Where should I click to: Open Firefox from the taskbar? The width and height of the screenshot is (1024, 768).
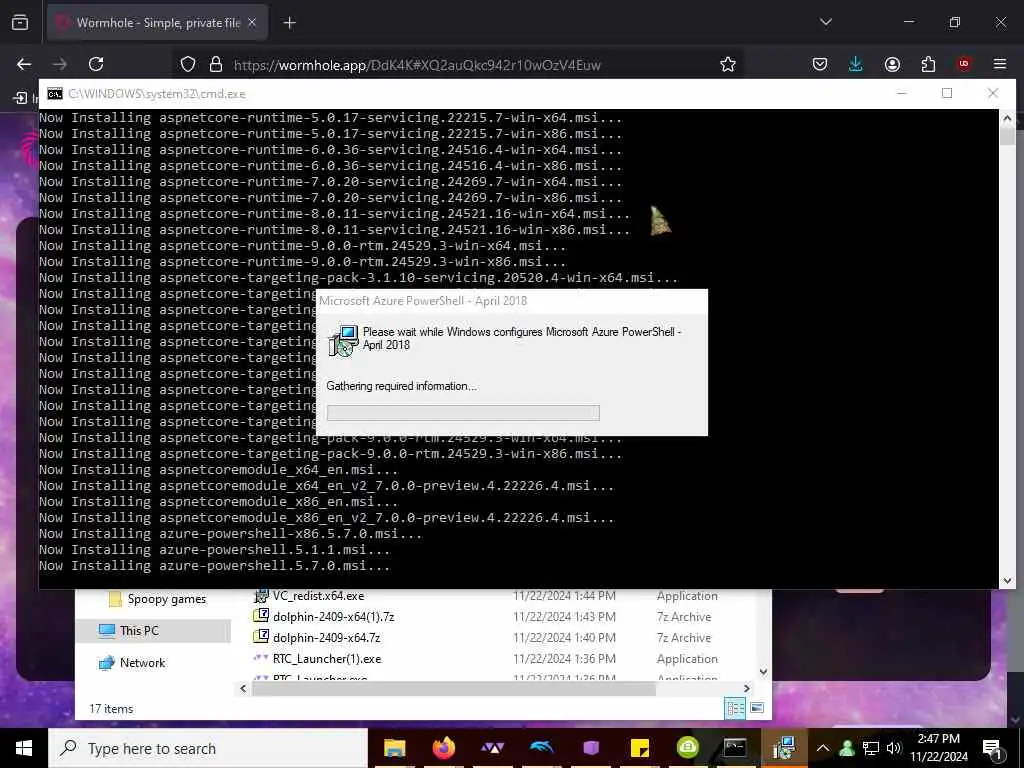[443, 748]
